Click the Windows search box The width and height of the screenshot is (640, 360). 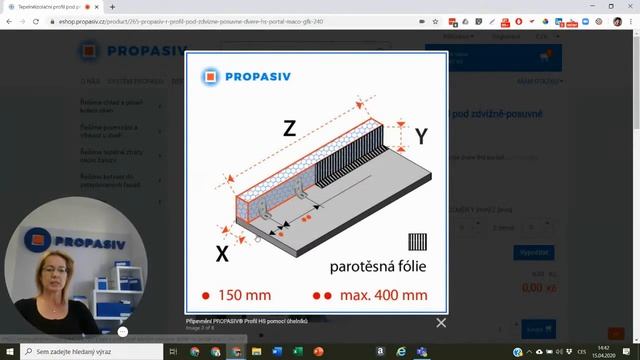point(91,351)
